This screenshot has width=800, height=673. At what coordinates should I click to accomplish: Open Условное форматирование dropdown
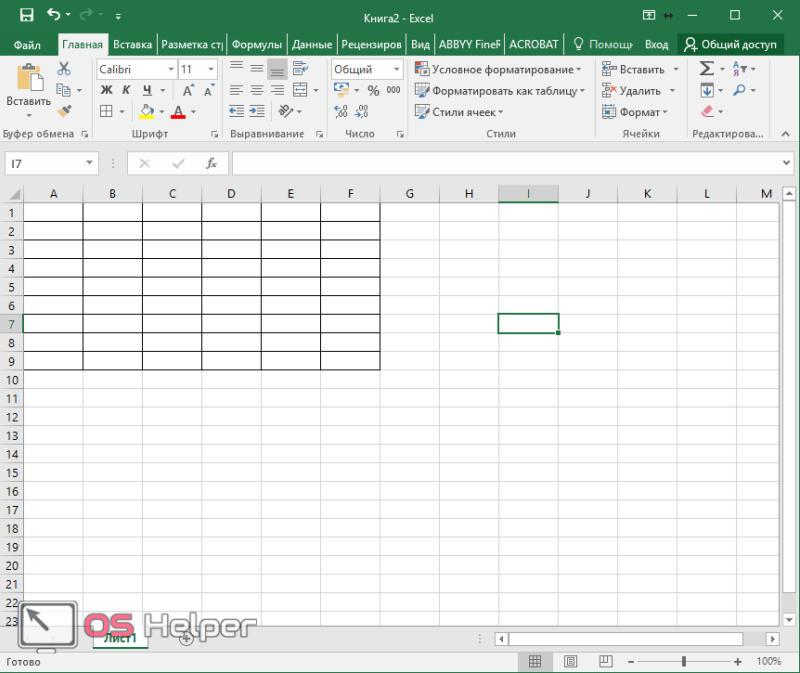click(498, 69)
